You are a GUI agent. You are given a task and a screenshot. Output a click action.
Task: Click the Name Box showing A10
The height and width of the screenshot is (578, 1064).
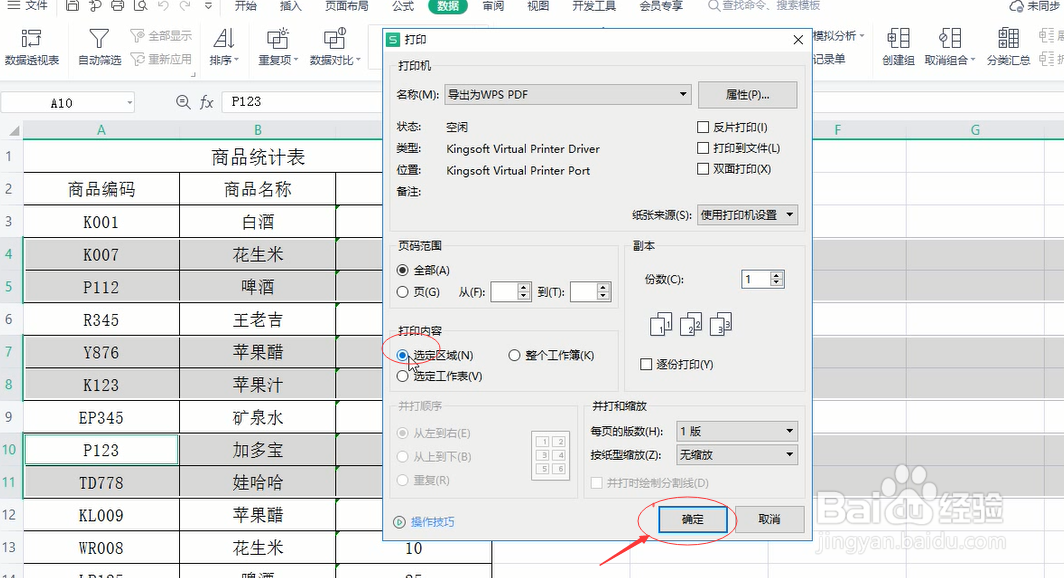[60, 101]
